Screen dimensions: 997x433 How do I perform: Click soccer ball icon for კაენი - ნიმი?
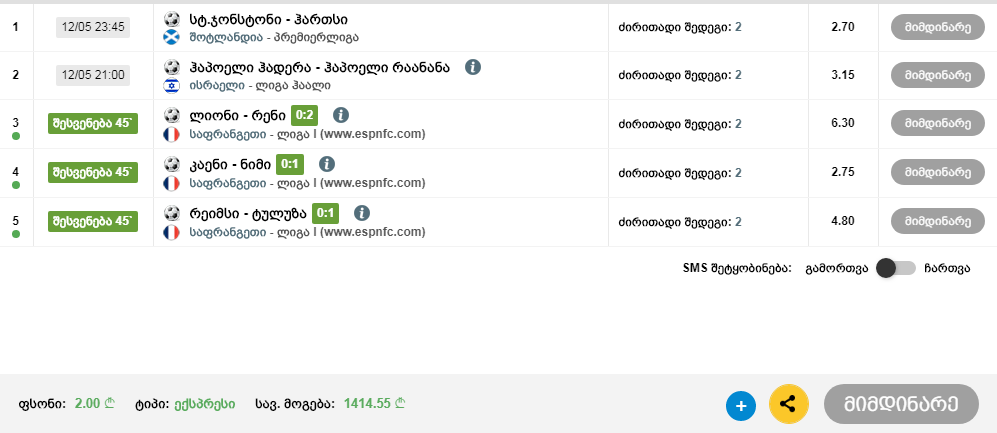coord(170,164)
